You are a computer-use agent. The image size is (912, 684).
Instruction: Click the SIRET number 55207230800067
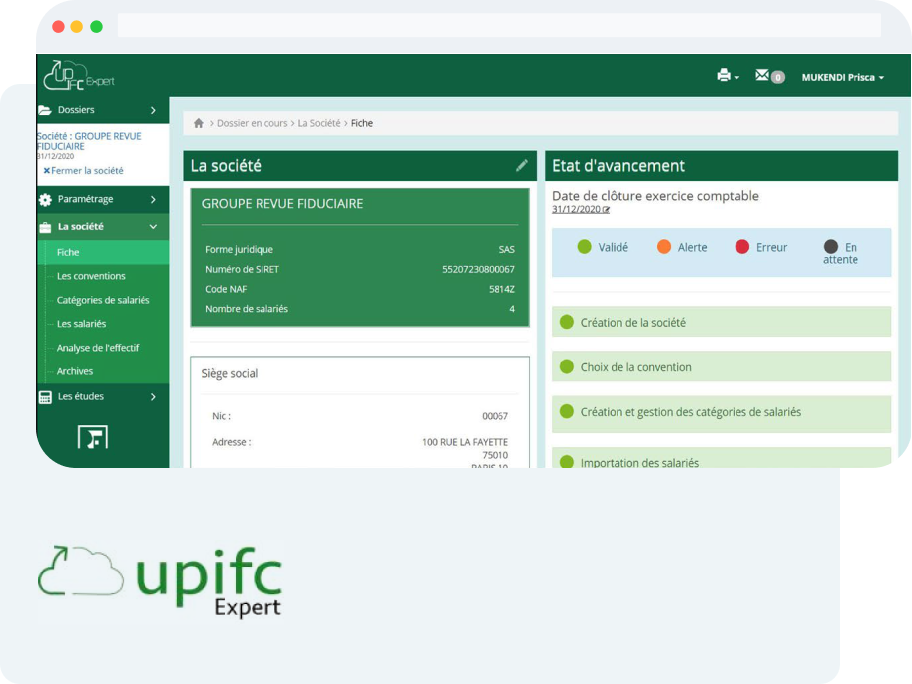point(478,269)
